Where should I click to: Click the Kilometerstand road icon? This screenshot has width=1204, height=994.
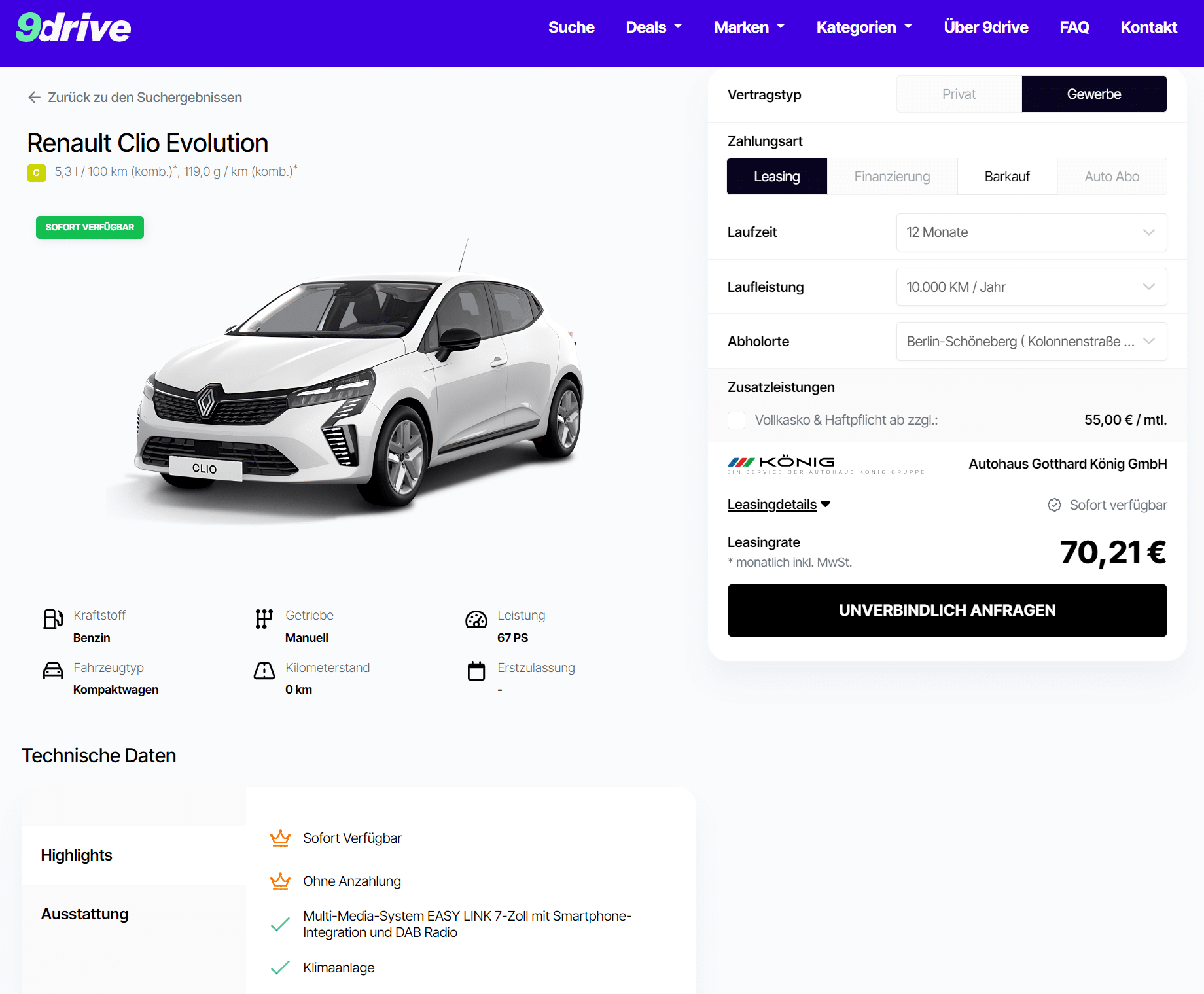coord(264,671)
